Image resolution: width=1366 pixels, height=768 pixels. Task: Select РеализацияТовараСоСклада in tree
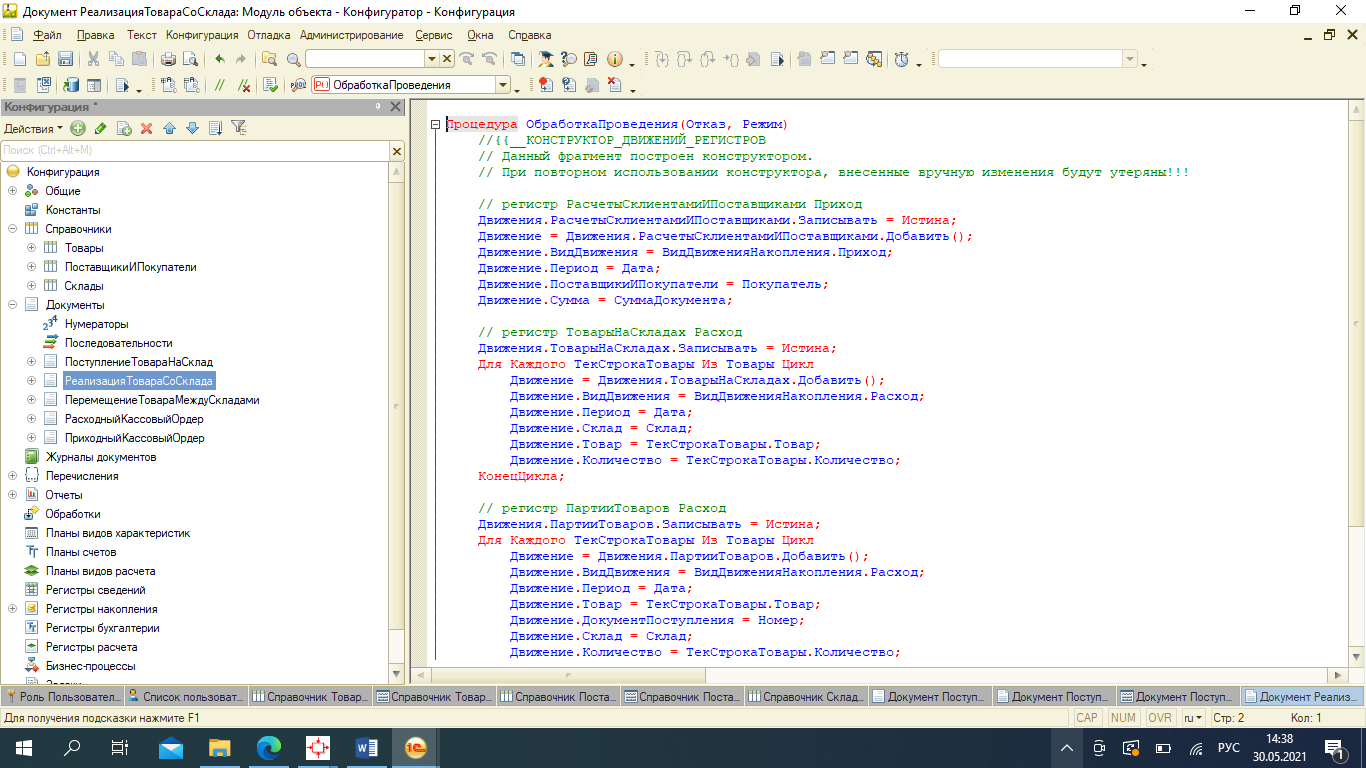(139, 381)
